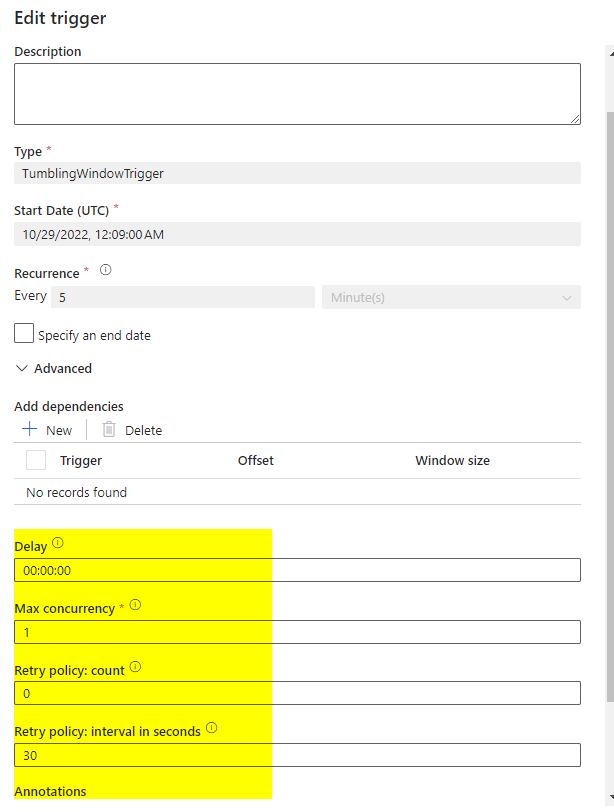This screenshot has height=812, width=614.
Task: Click the Annotations label
Action: [x=50, y=791]
